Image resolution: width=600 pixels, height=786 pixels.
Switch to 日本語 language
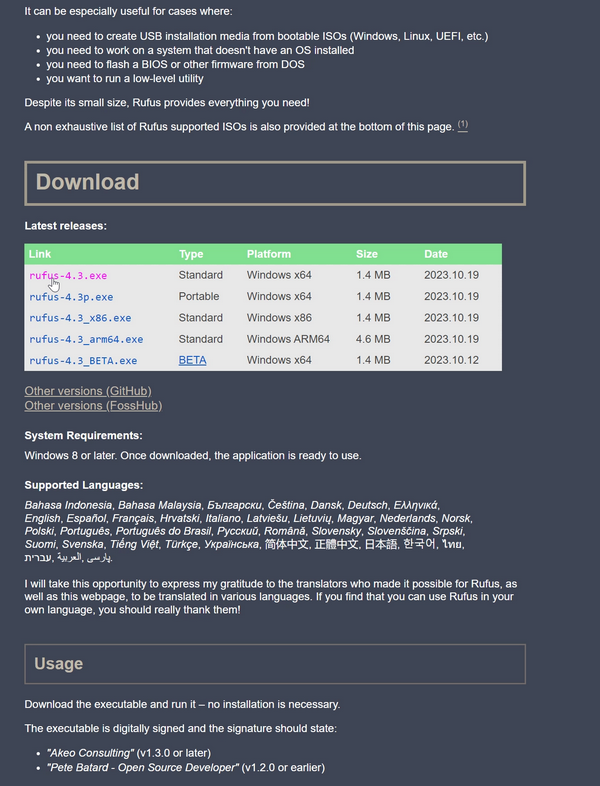[x=378, y=544]
